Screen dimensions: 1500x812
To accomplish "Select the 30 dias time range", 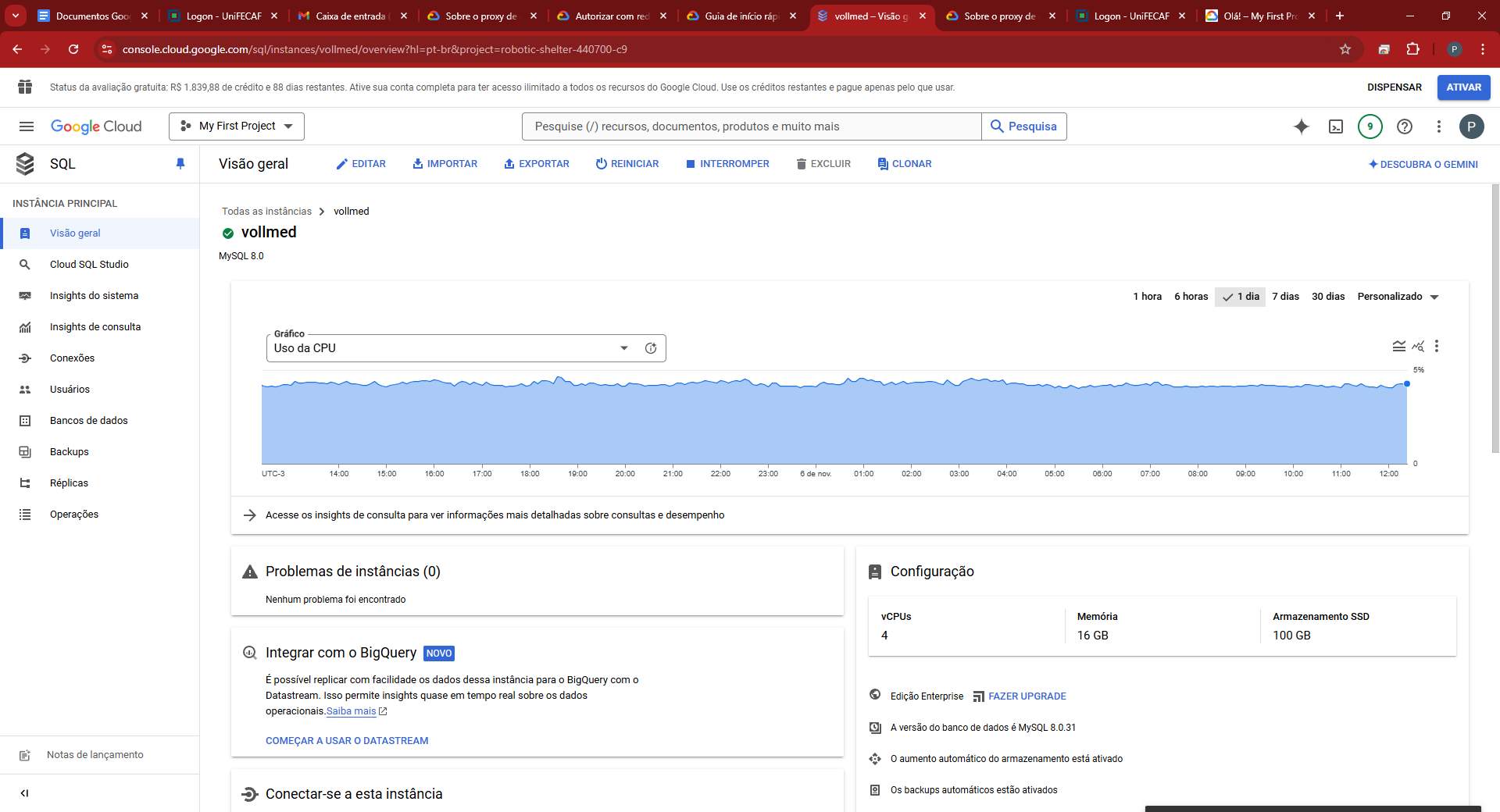I will (x=1328, y=297).
